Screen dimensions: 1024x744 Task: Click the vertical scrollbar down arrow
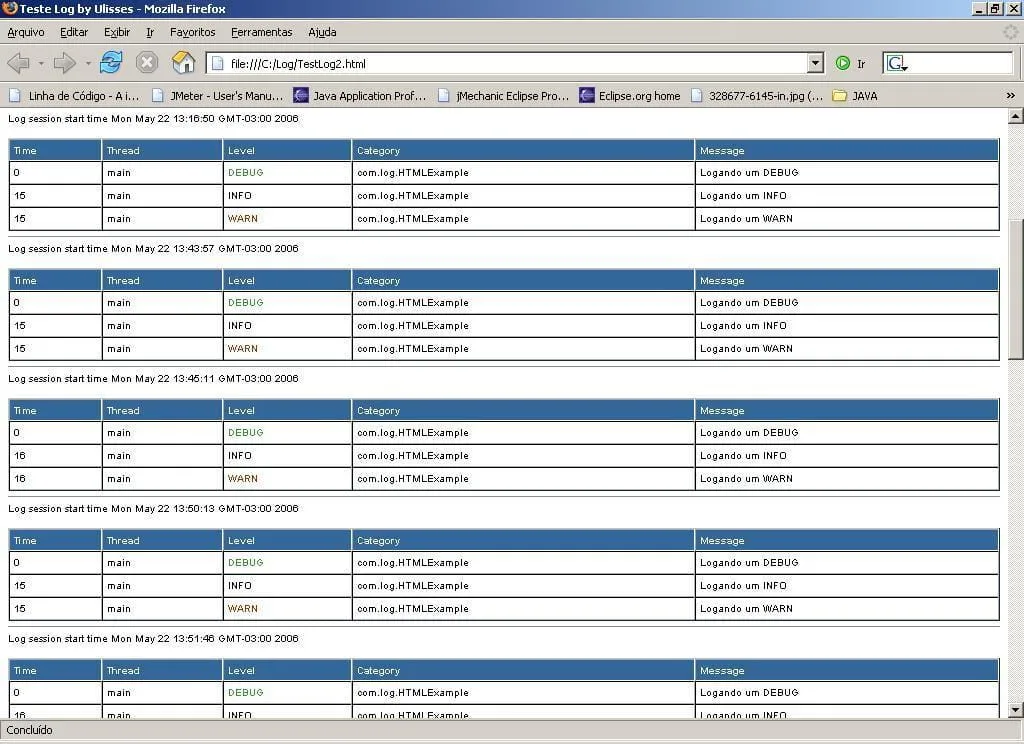(1015, 710)
